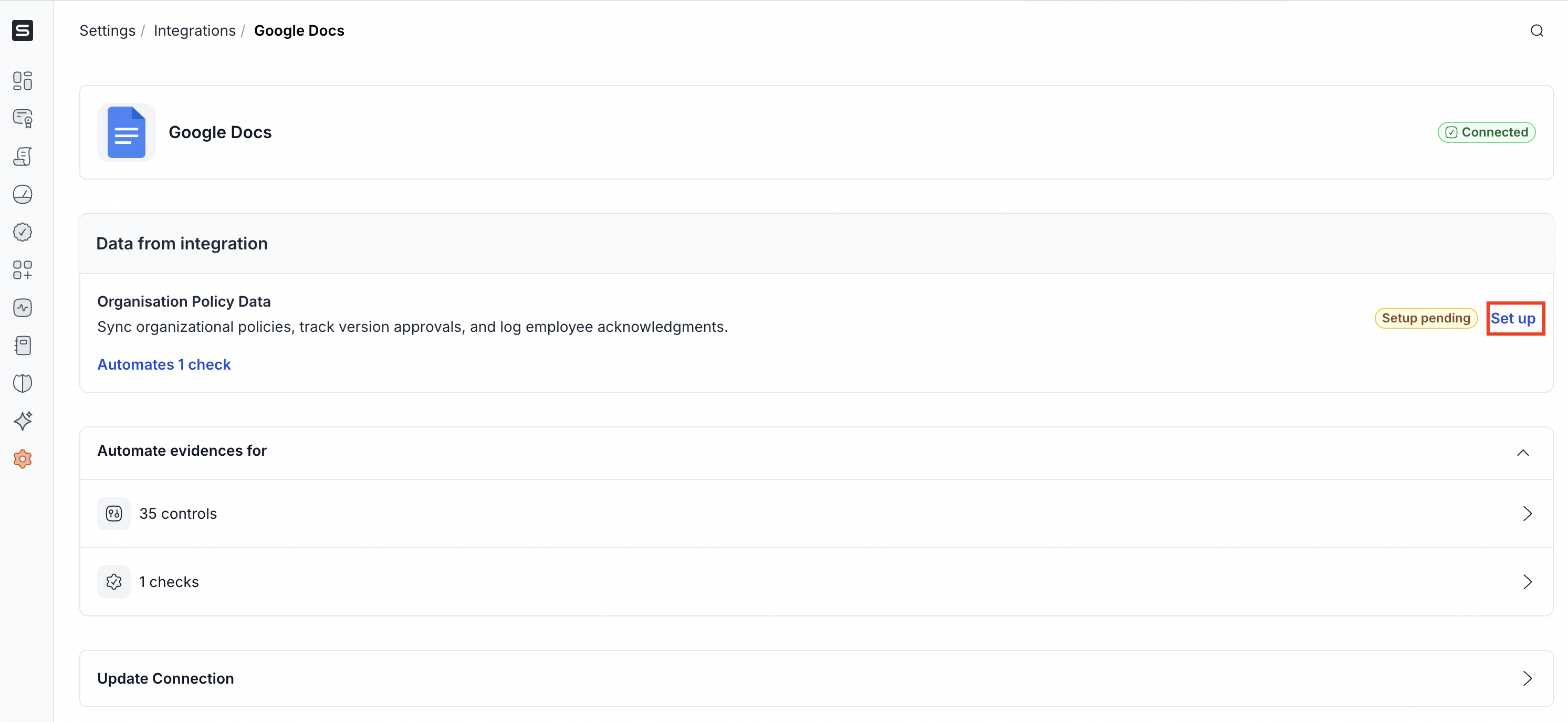Open the orange settings gear icon
This screenshot has width=1568, height=722.
23,458
